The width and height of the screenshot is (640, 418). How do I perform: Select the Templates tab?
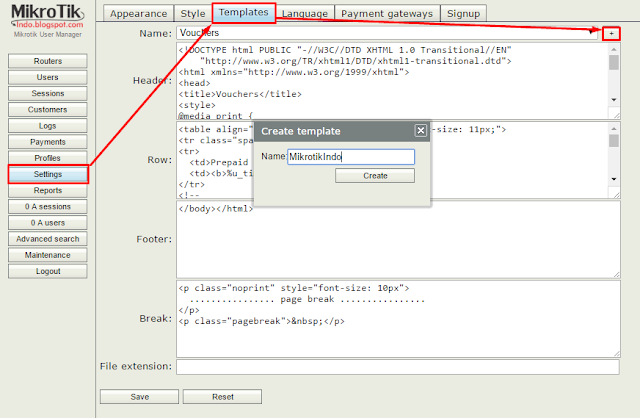tap(244, 13)
